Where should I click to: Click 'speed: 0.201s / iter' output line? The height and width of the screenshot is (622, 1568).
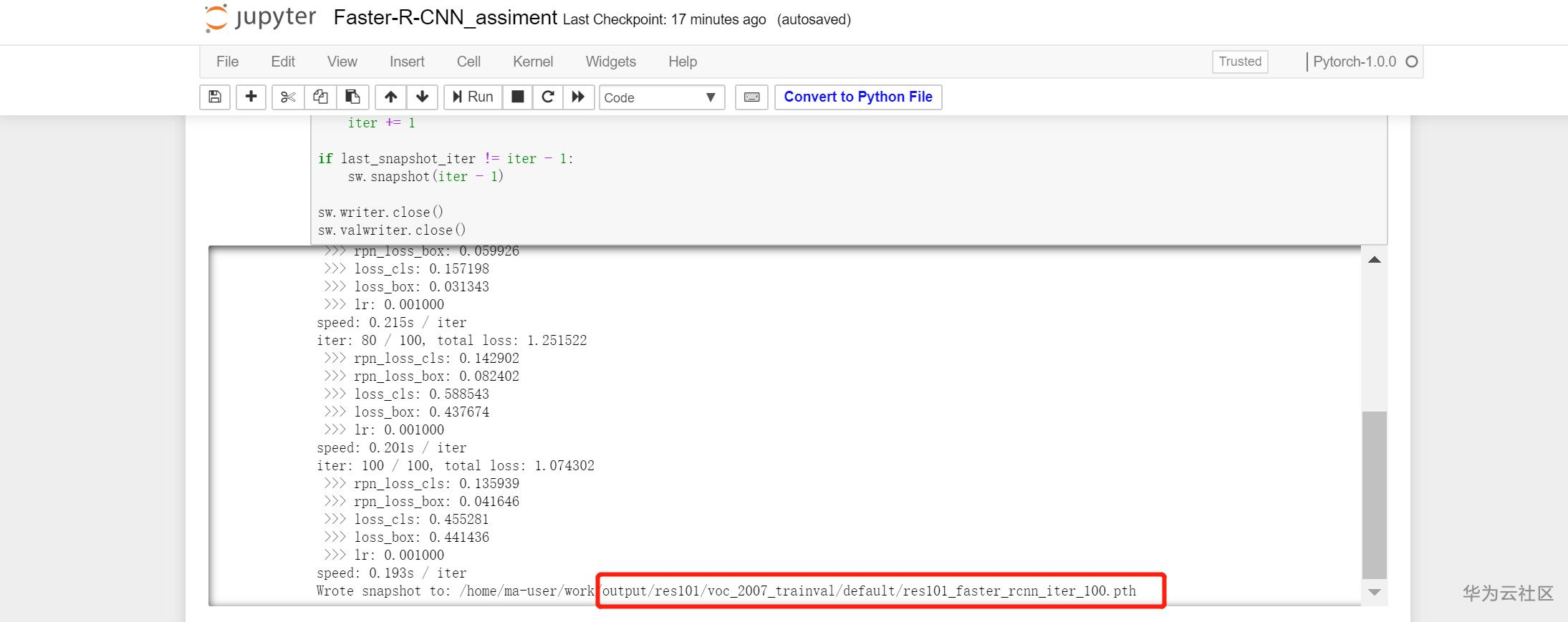pyautogui.click(x=391, y=448)
